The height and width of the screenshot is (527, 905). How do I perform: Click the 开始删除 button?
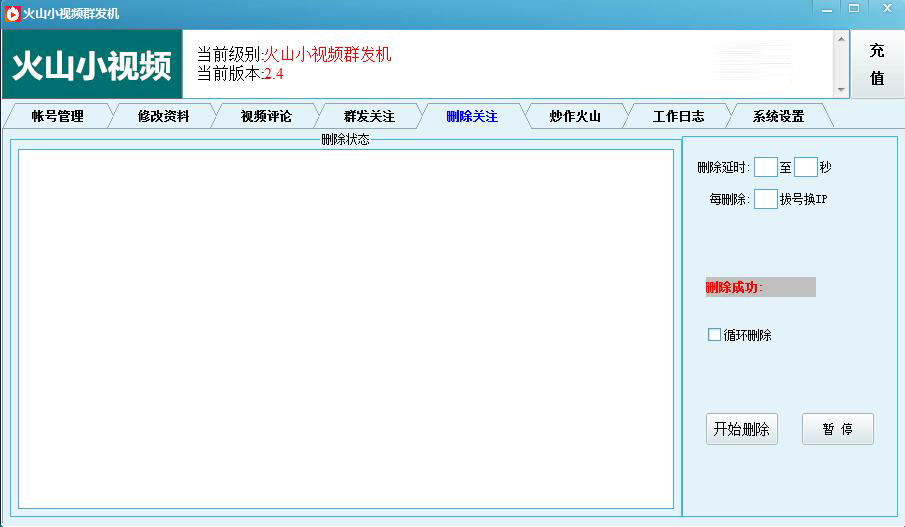click(x=742, y=429)
